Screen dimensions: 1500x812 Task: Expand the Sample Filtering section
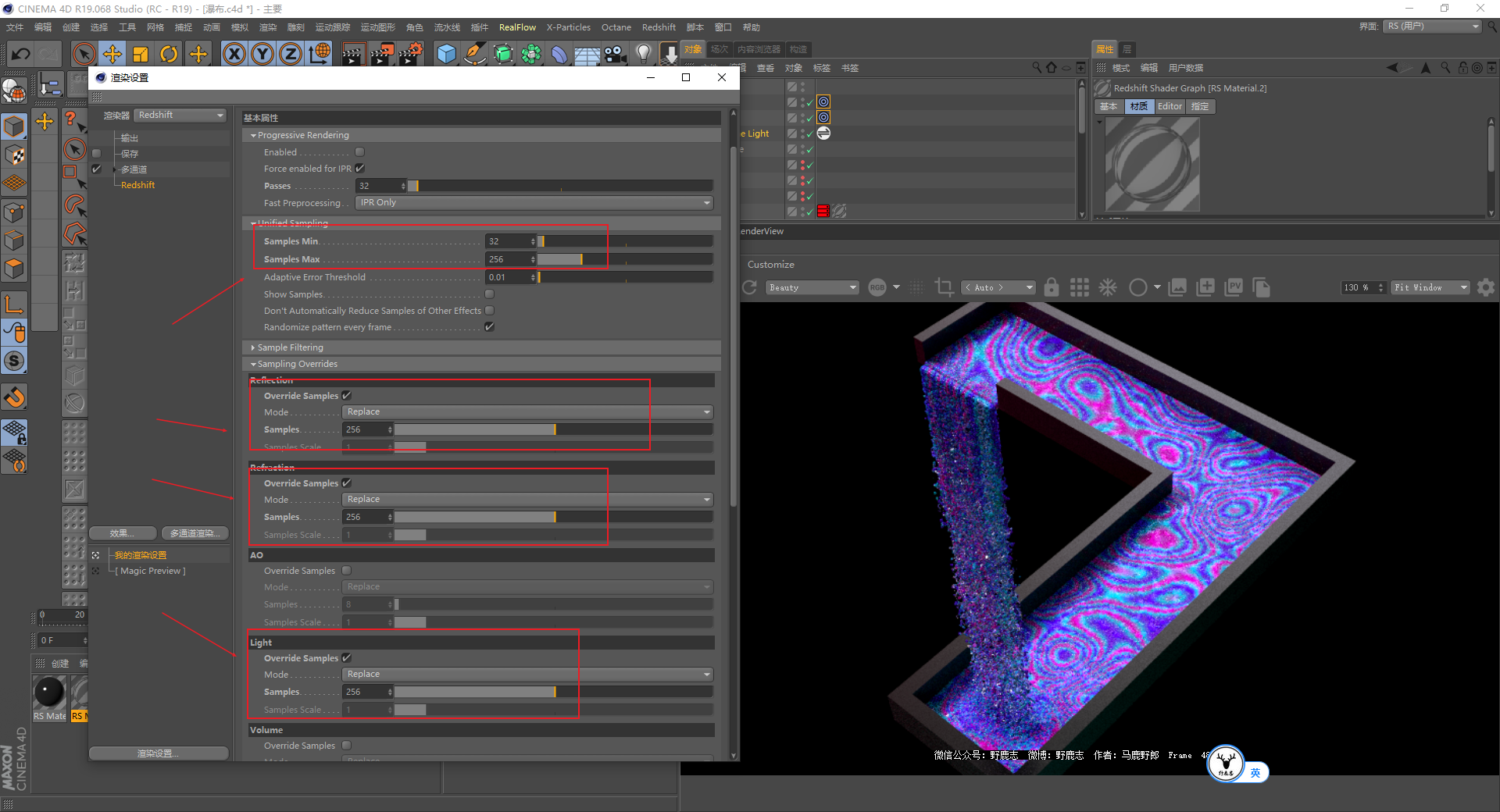[x=290, y=347]
